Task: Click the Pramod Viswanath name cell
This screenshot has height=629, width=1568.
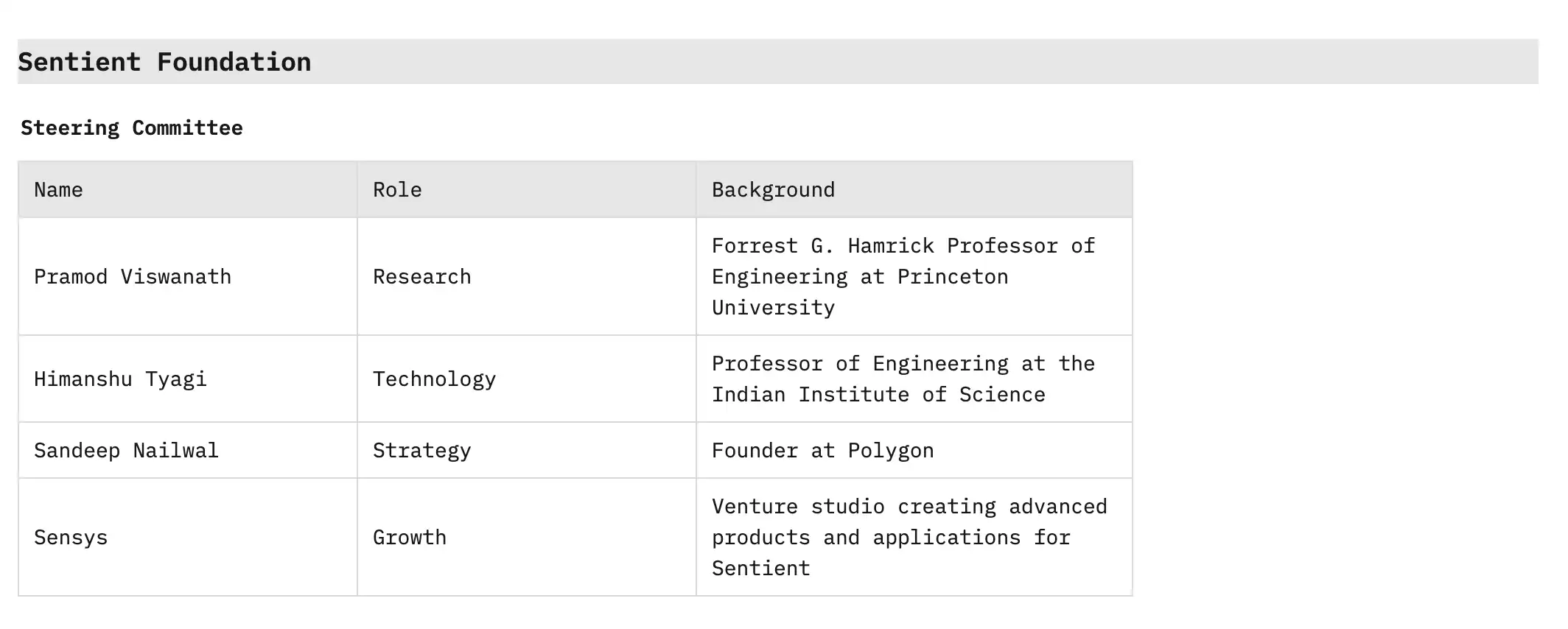Action: [x=133, y=277]
